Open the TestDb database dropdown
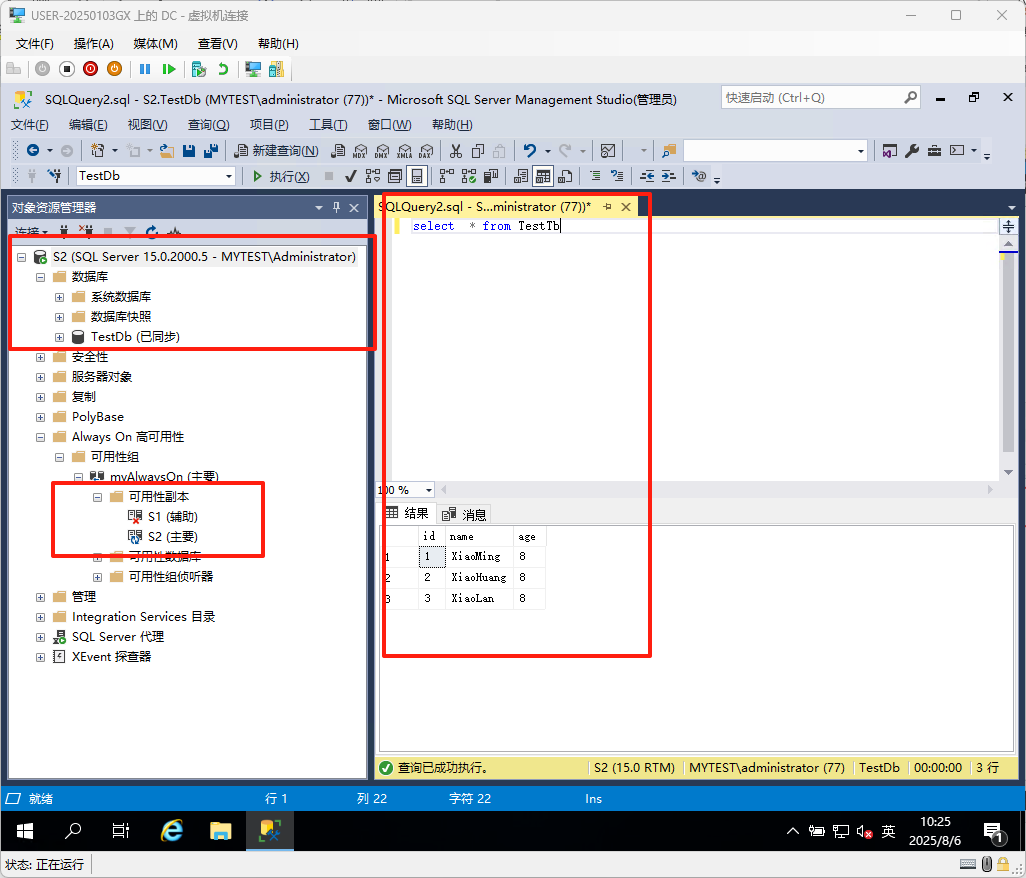 (x=228, y=176)
